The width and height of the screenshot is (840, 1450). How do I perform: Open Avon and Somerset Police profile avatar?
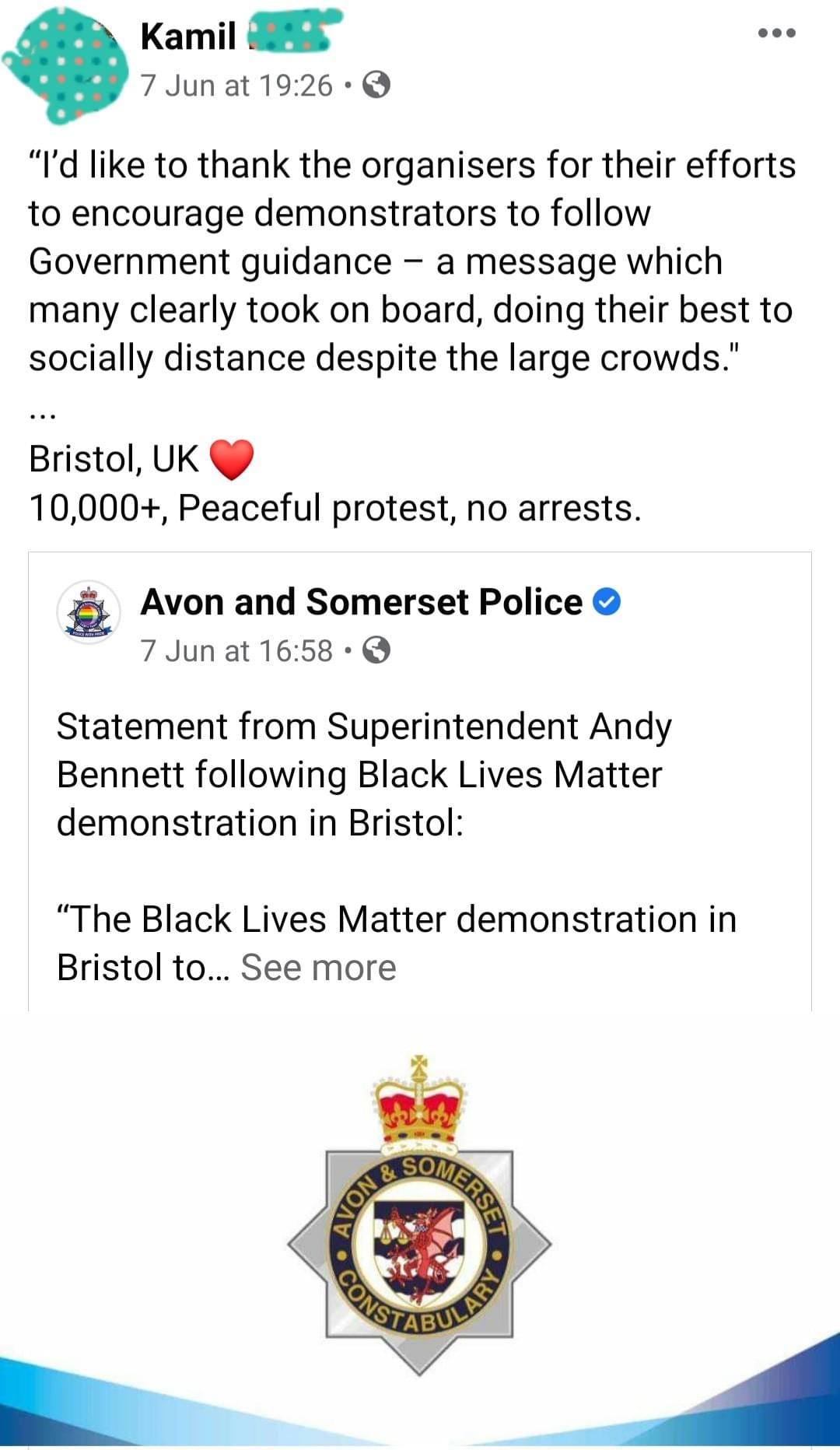tap(89, 612)
